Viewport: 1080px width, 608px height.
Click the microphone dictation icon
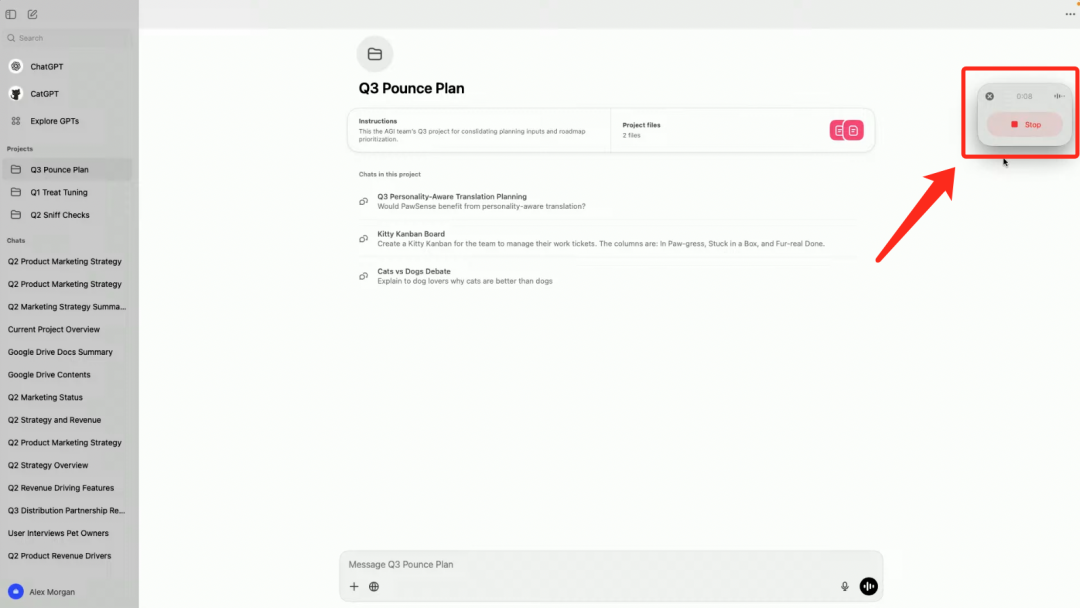click(x=844, y=587)
